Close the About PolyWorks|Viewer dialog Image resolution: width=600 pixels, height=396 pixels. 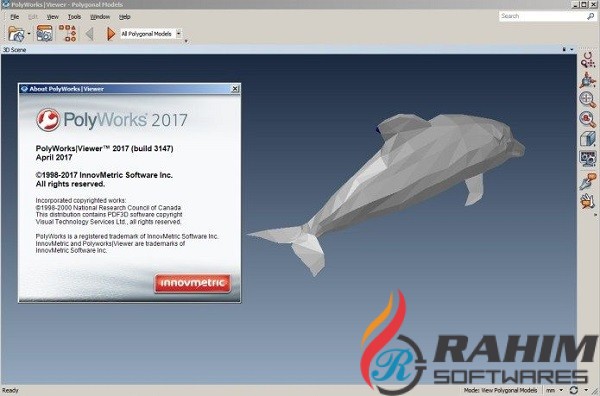pyautogui.click(x=235, y=89)
